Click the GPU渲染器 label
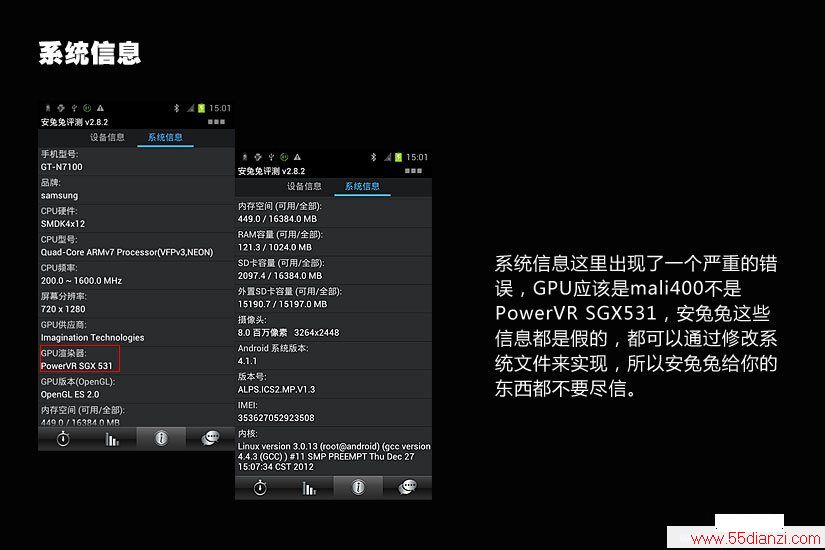The image size is (825, 550). tap(64, 353)
